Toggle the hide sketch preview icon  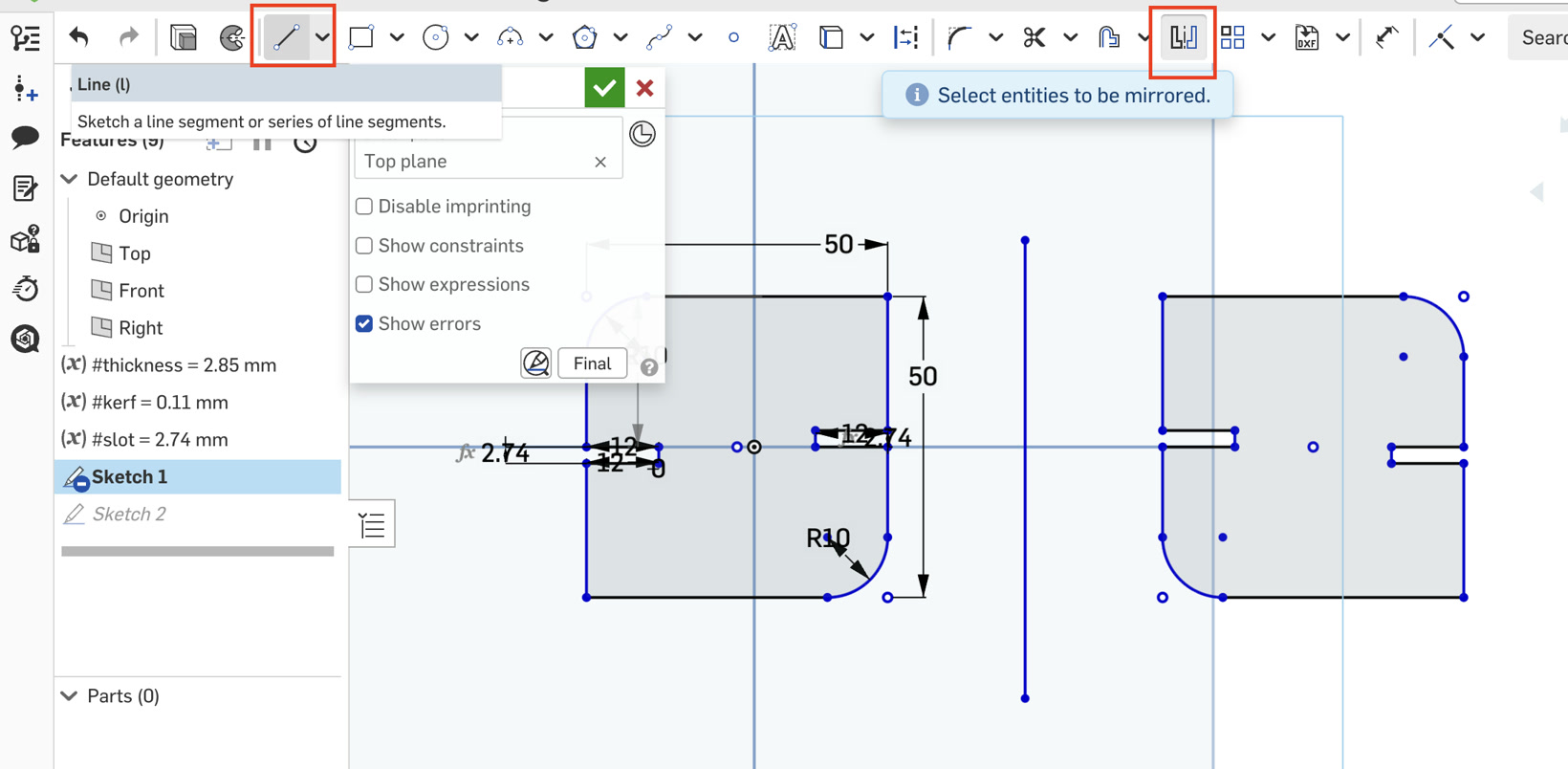536,363
